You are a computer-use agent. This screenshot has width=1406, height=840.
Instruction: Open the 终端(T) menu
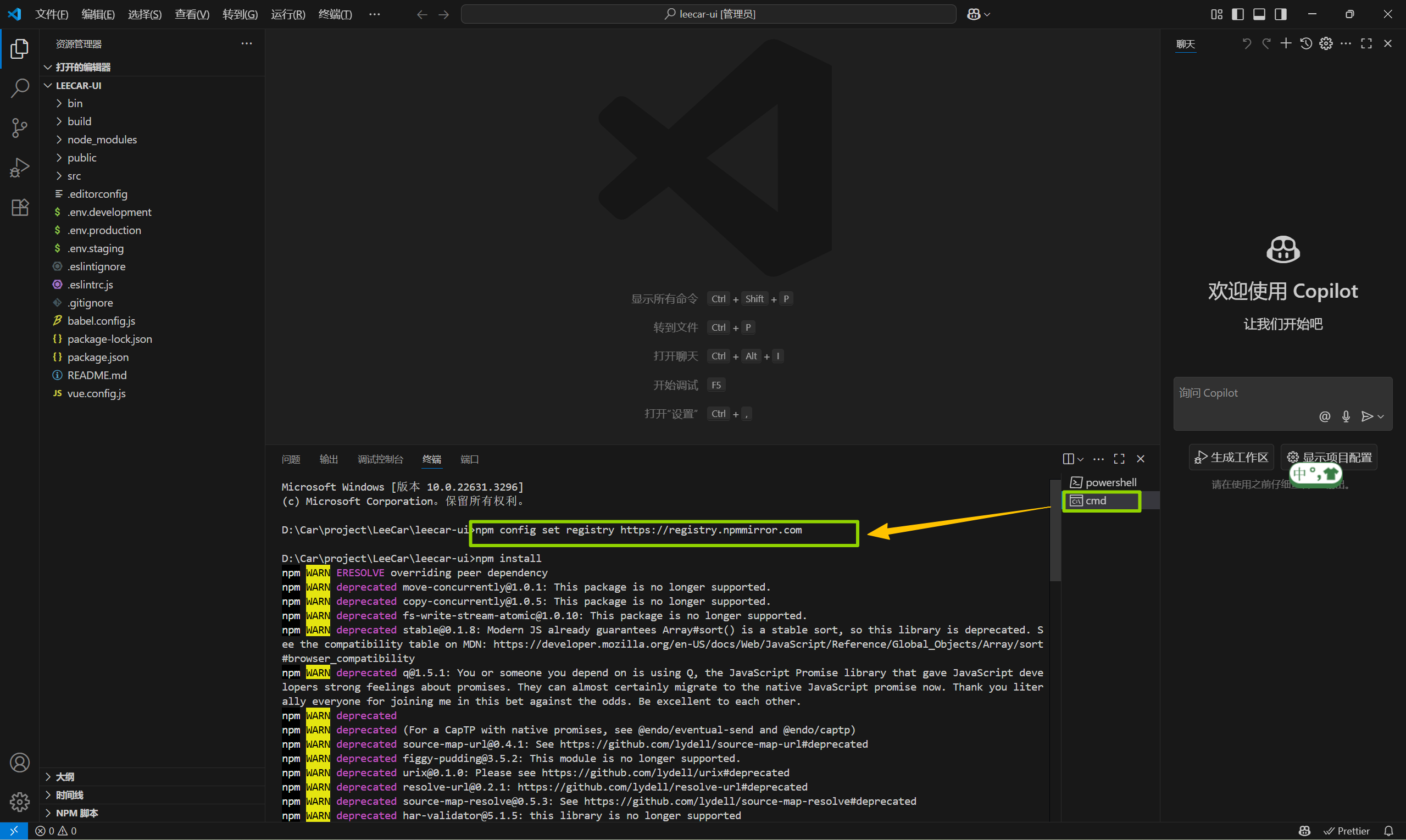(x=335, y=14)
